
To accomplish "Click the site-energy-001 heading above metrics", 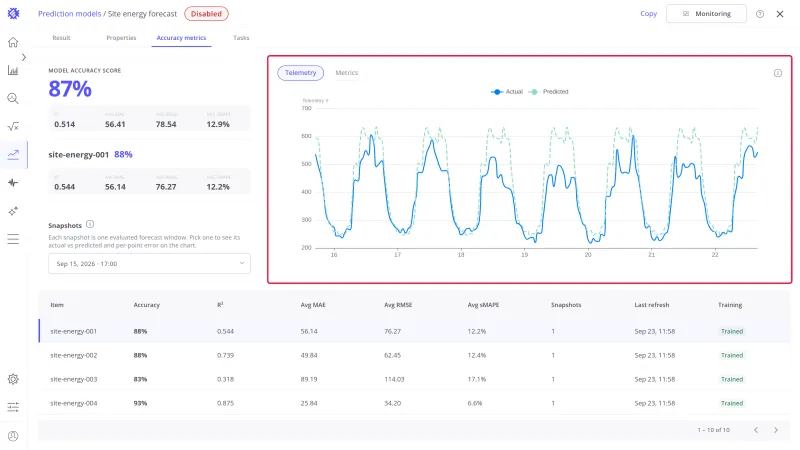I will coord(79,154).
